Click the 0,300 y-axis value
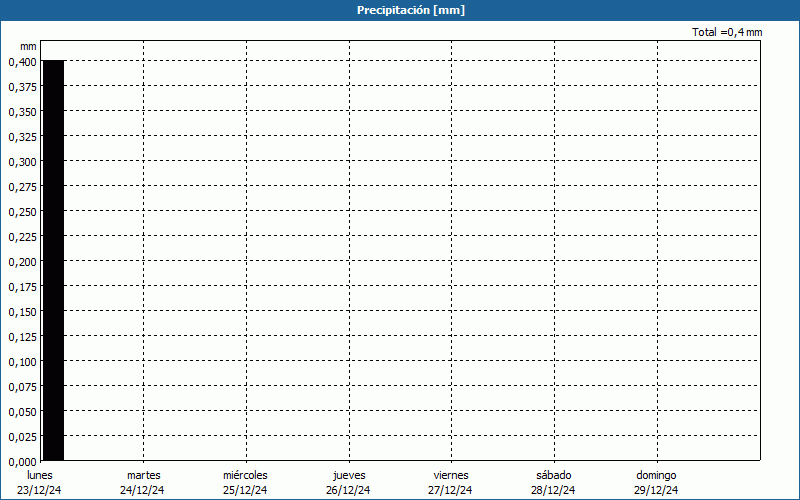Screen dimensions: 800x500 [x=22, y=162]
